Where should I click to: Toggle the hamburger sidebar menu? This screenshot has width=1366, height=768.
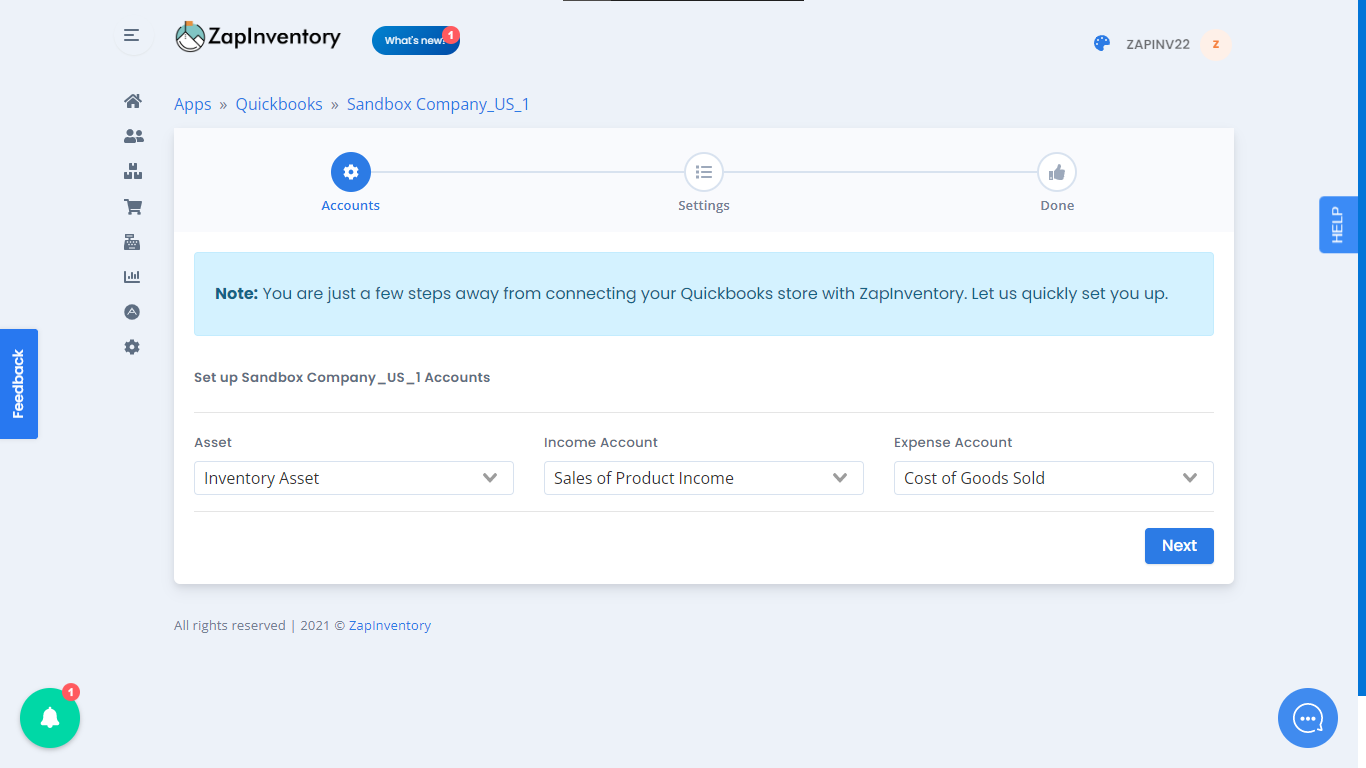click(x=131, y=36)
